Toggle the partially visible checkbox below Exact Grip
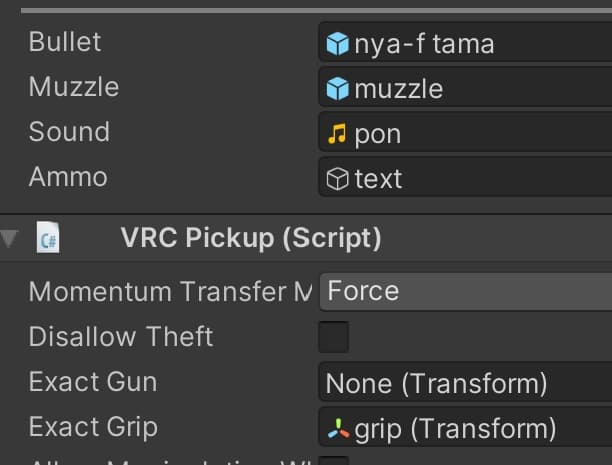This screenshot has height=465, width=612. [x=333, y=461]
